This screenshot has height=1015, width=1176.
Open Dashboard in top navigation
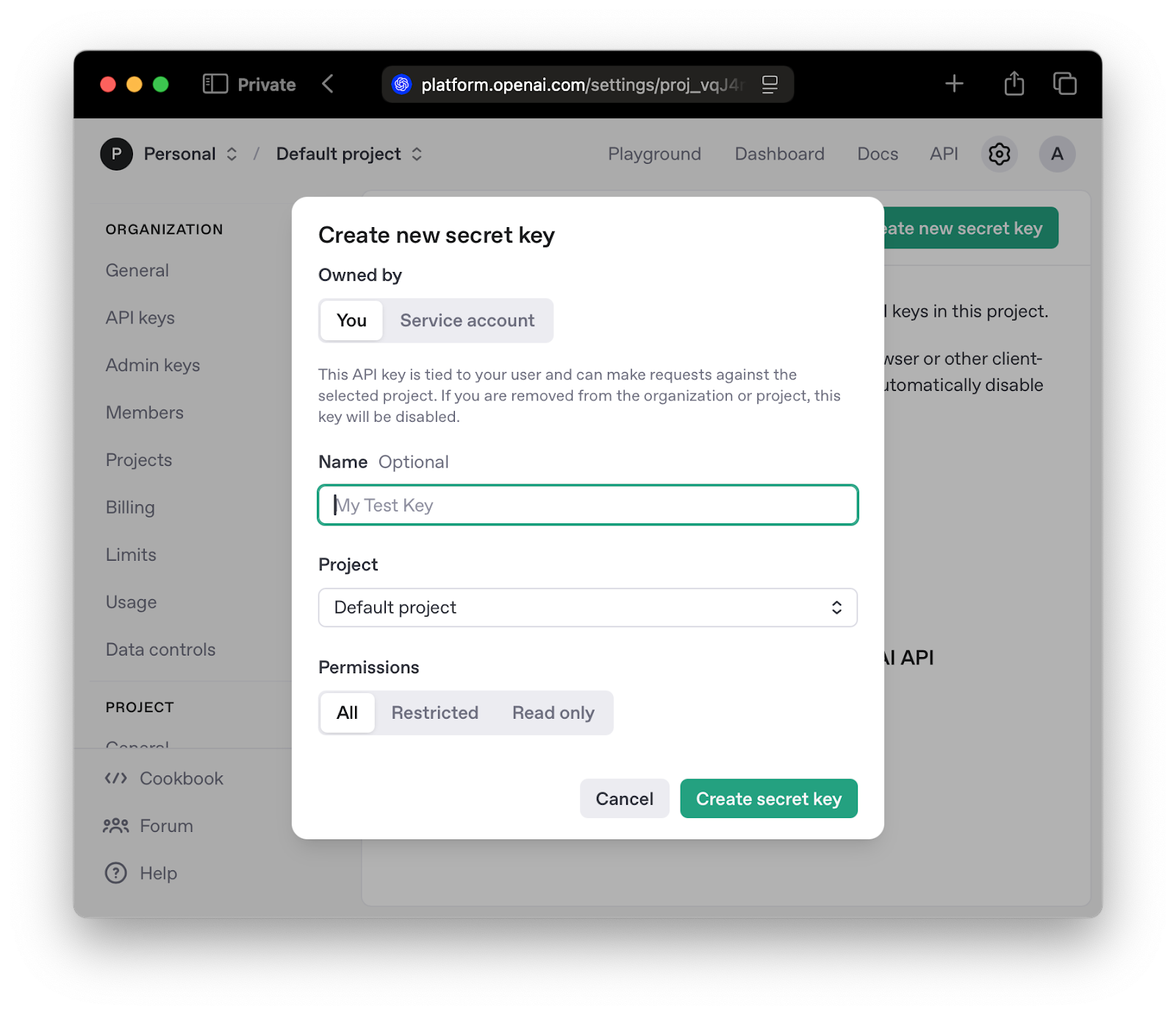pos(780,154)
